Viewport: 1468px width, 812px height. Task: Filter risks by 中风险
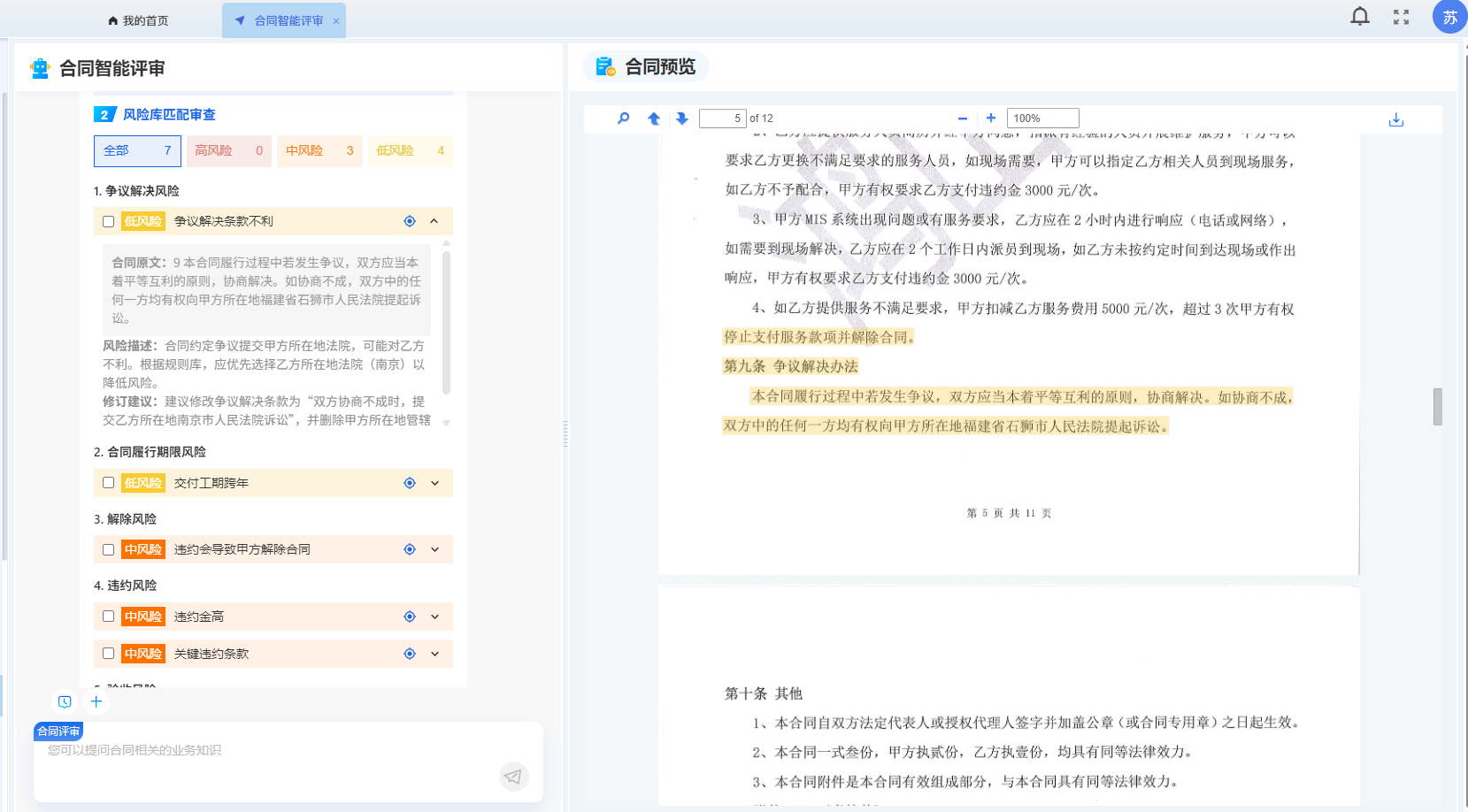coord(319,150)
